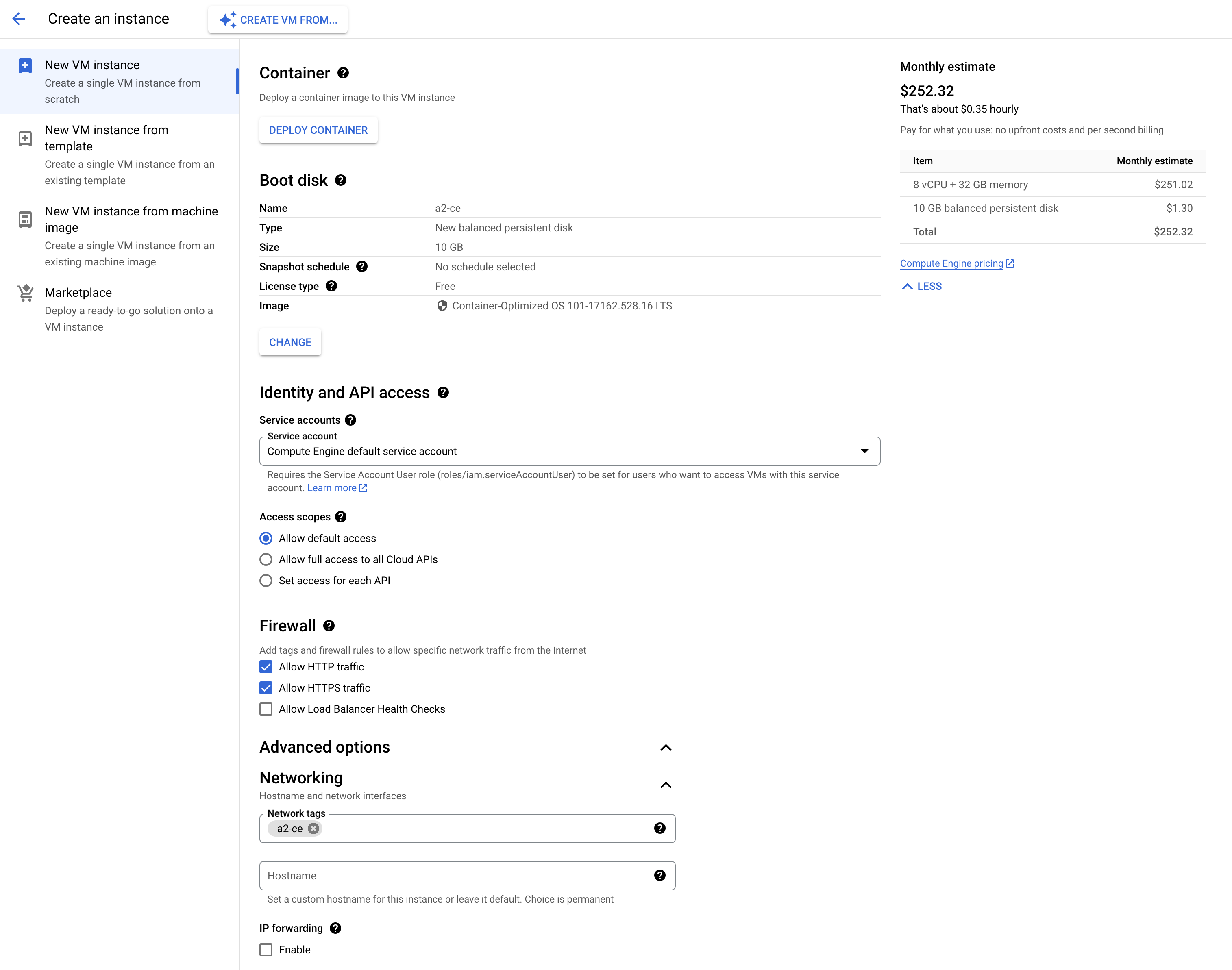Click the Firewall help icon
The image size is (1232, 970).
point(329,626)
